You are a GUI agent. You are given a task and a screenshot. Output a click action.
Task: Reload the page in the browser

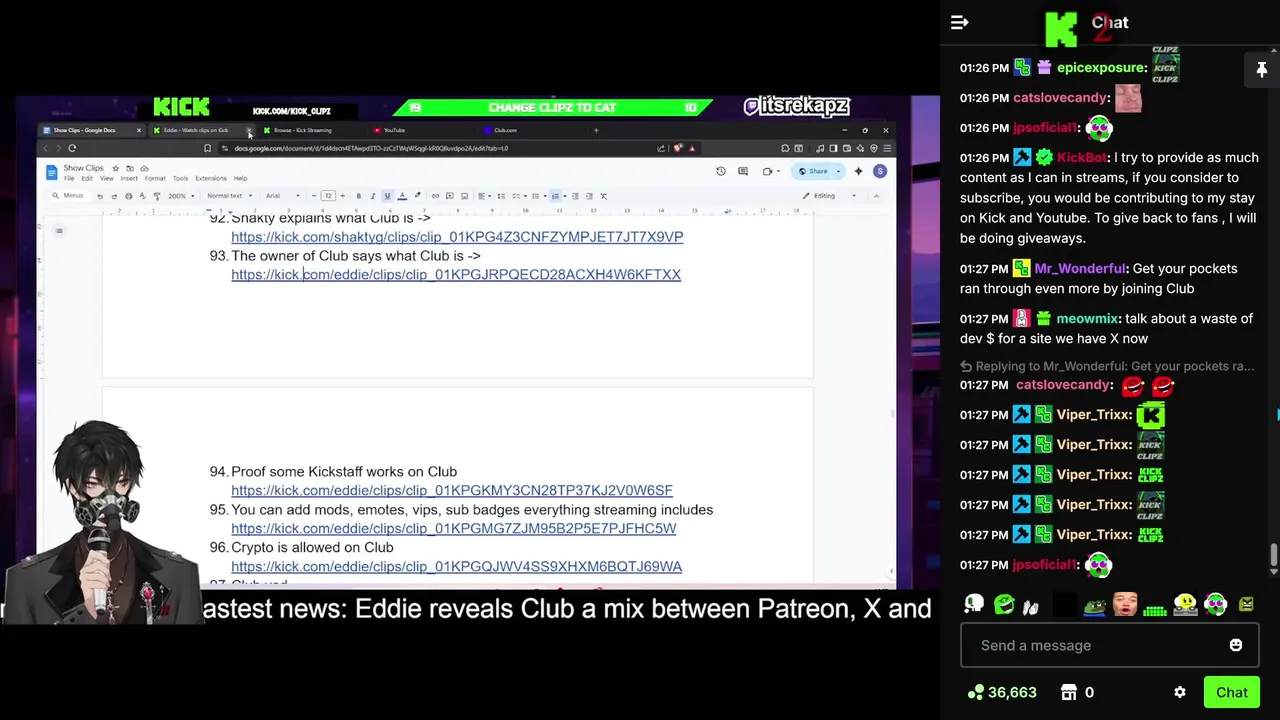(x=72, y=148)
